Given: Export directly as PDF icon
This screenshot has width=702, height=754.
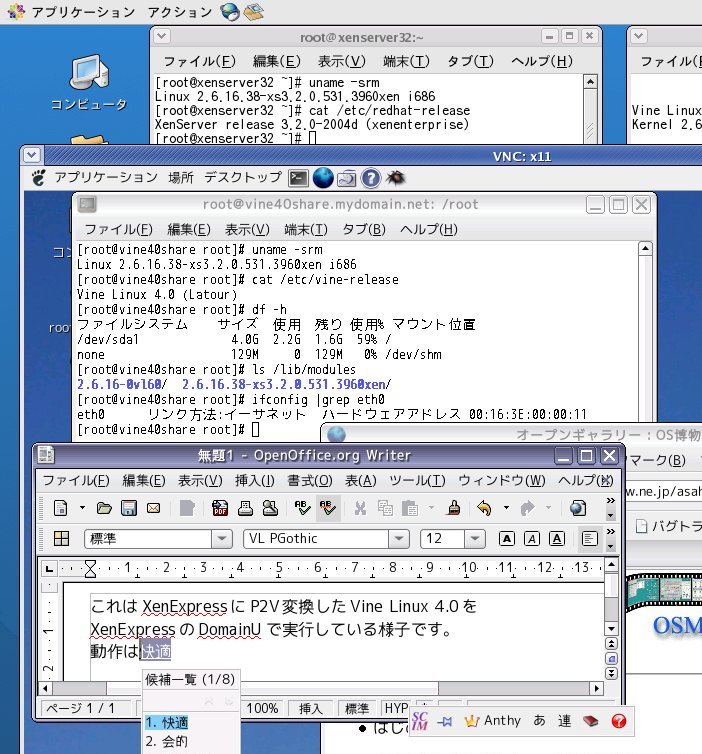Looking at the screenshot, I should tap(220, 508).
